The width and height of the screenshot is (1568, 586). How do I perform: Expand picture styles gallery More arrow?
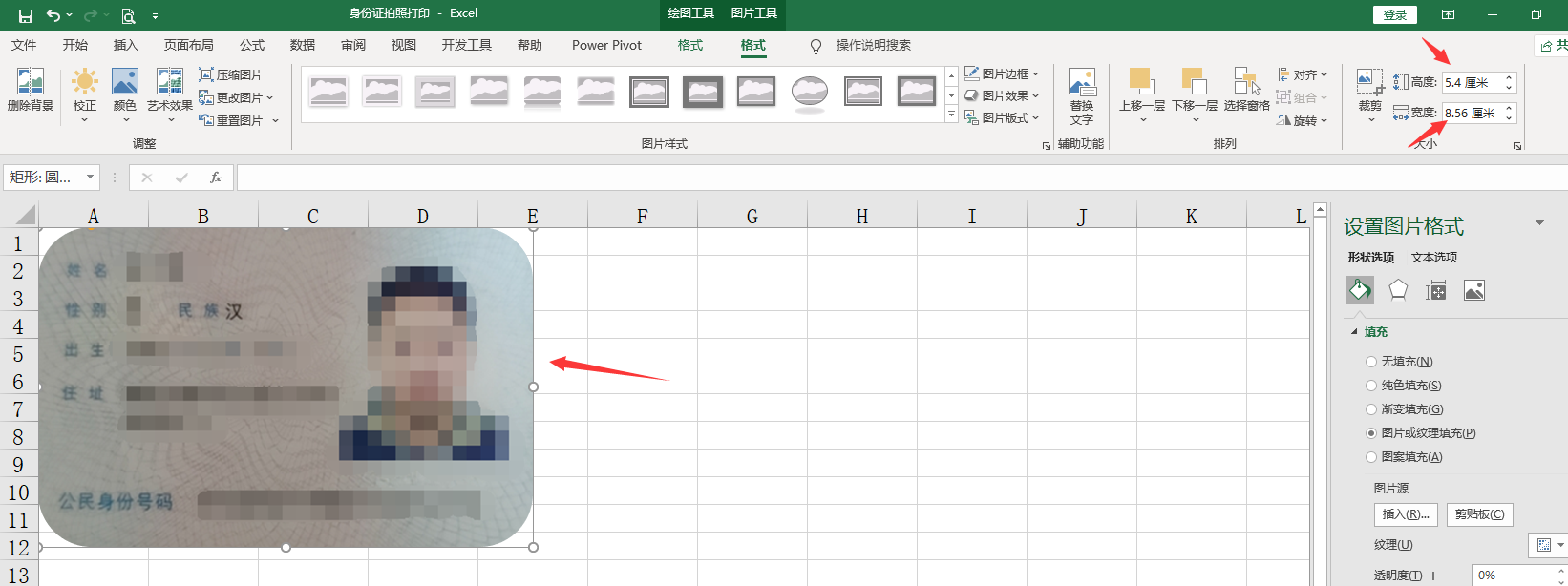pos(951,115)
